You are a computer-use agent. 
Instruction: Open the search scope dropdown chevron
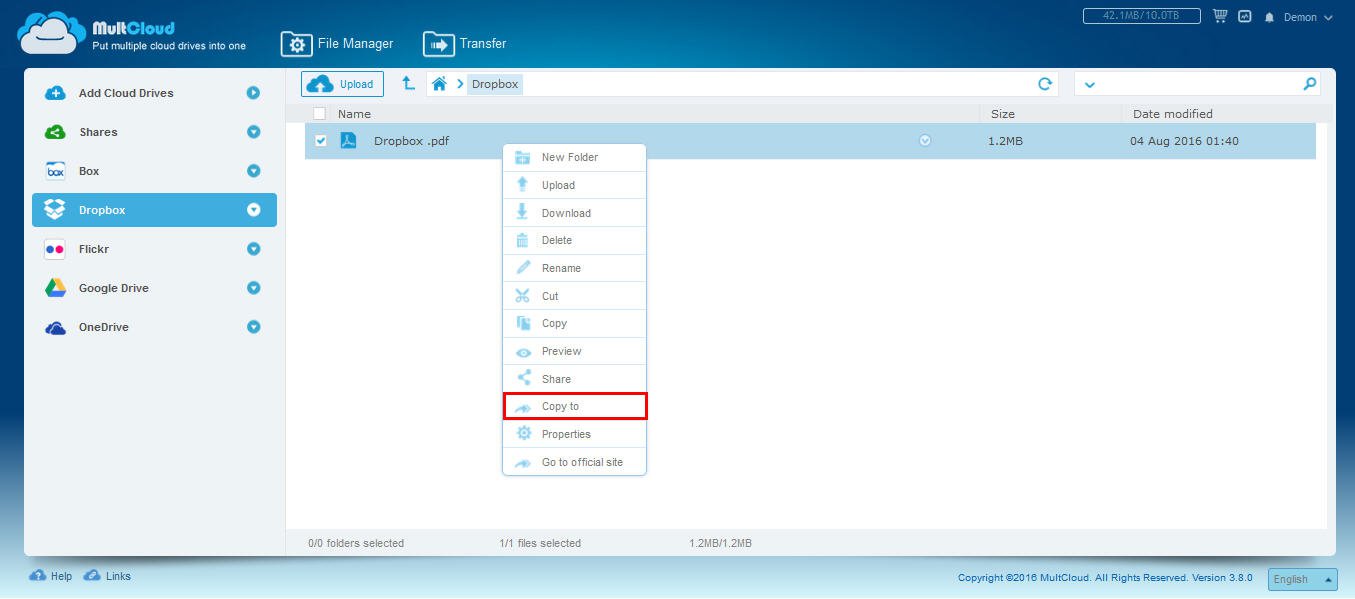tap(1089, 85)
